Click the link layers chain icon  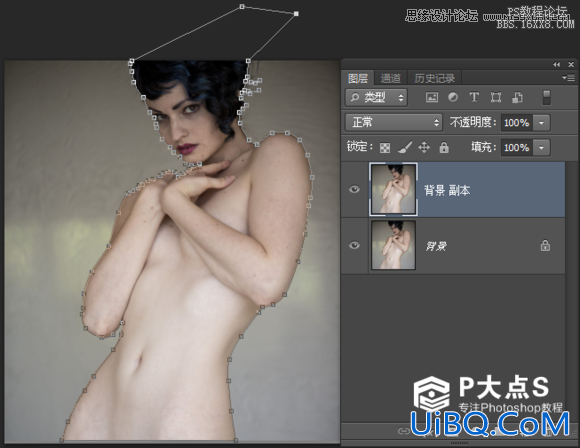coord(404,431)
